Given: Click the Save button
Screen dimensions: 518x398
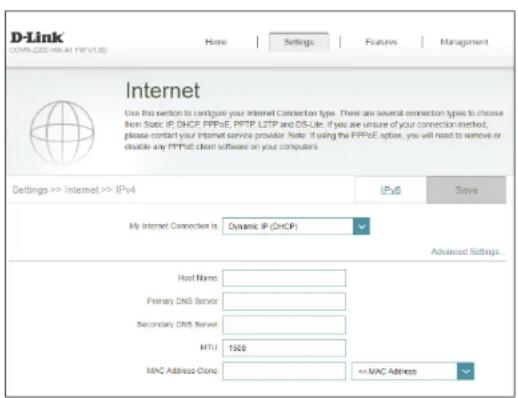Looking at the screenshot, I should tap(466, 190).
